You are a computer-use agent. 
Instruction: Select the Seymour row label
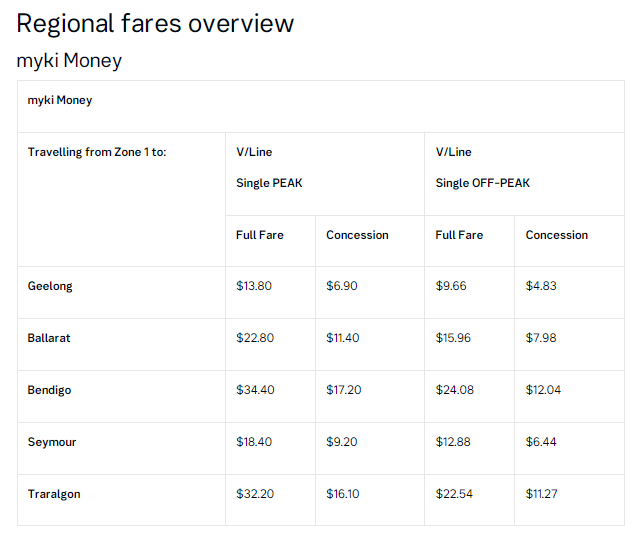[x=52, y=442]
